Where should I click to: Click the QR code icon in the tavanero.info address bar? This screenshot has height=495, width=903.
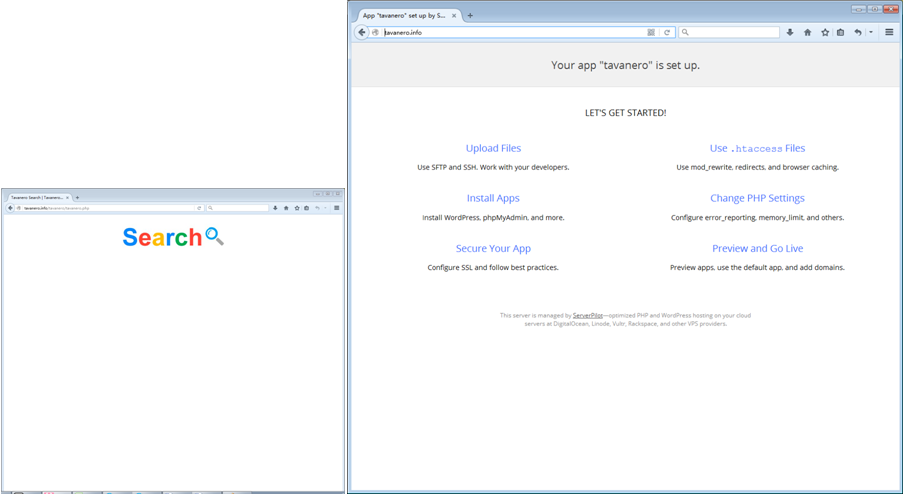click(x=651, y=32)
